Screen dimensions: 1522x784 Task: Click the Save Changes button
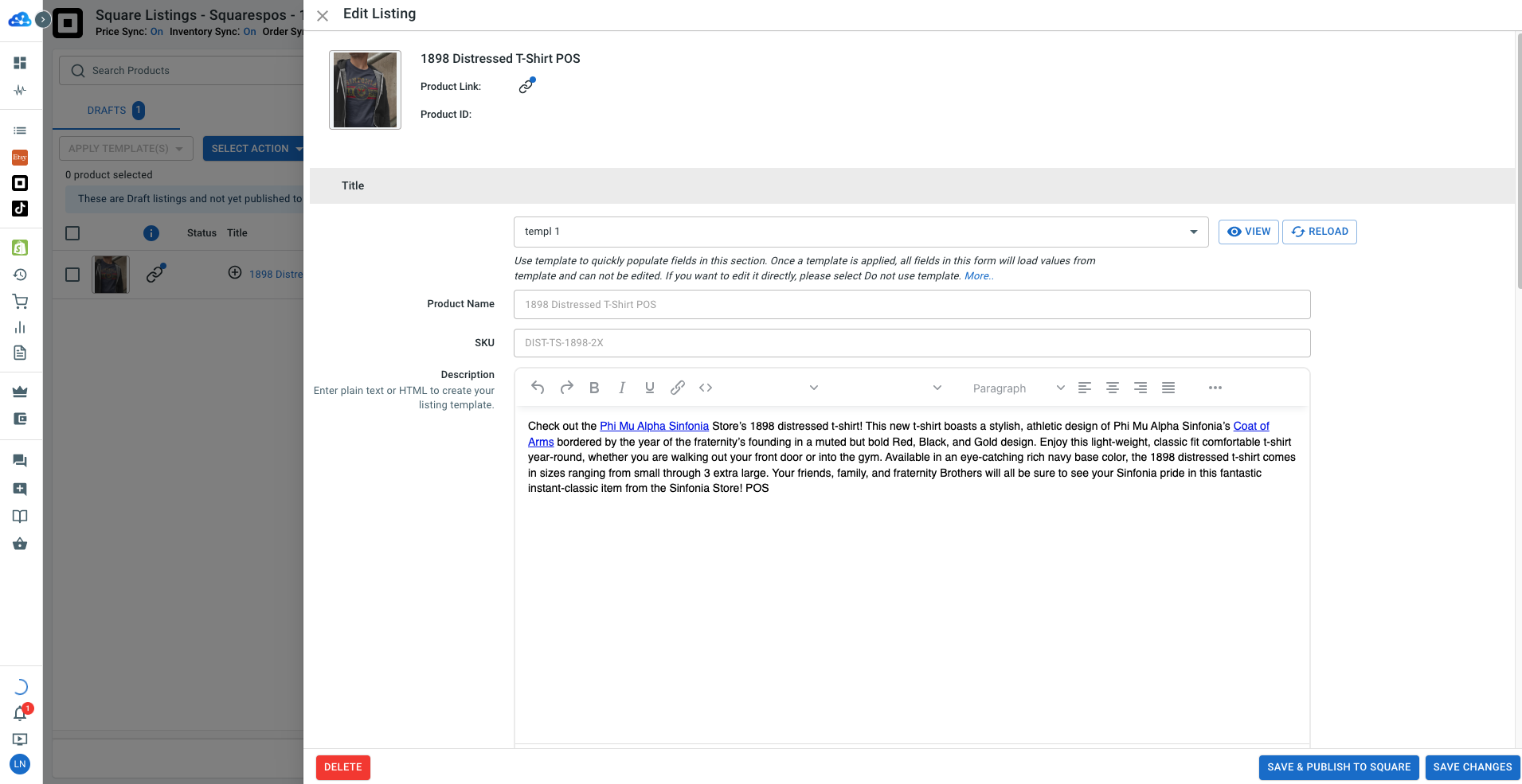[1473, 767]
